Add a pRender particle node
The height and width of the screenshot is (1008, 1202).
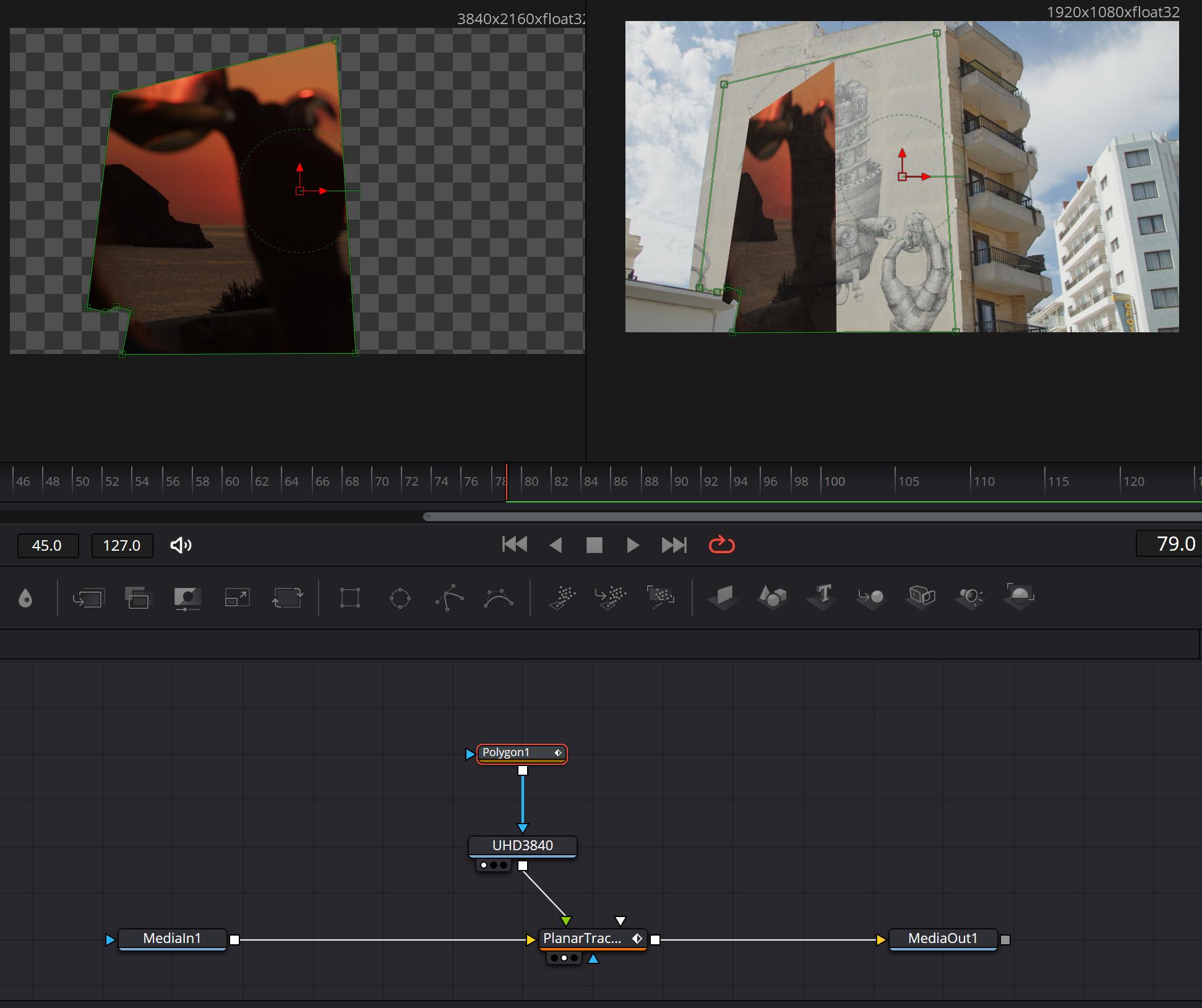[661, 598]
